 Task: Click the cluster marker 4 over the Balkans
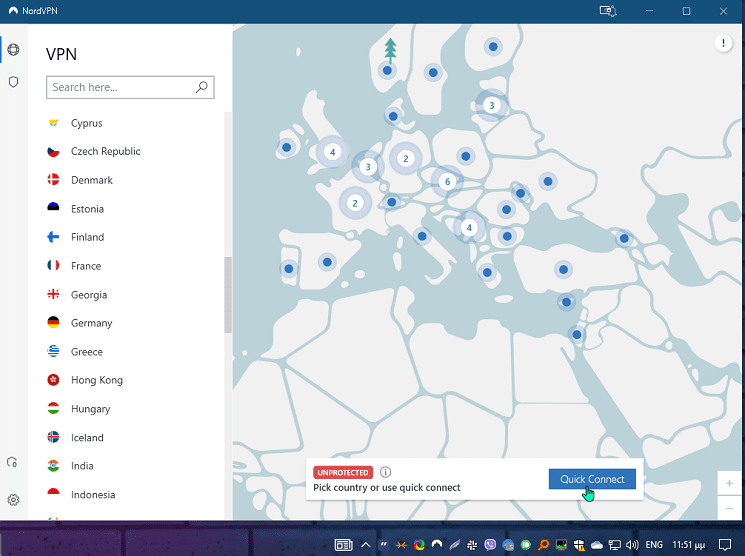coord(469,228)
